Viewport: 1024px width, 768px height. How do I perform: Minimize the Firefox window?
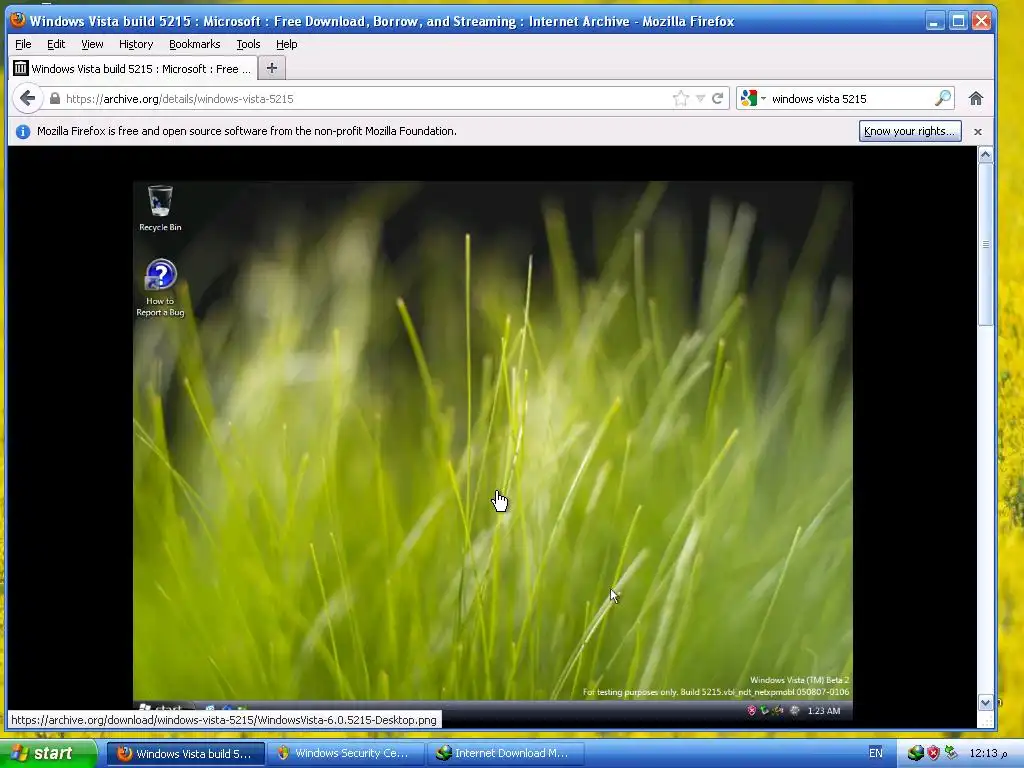[935, 21]
